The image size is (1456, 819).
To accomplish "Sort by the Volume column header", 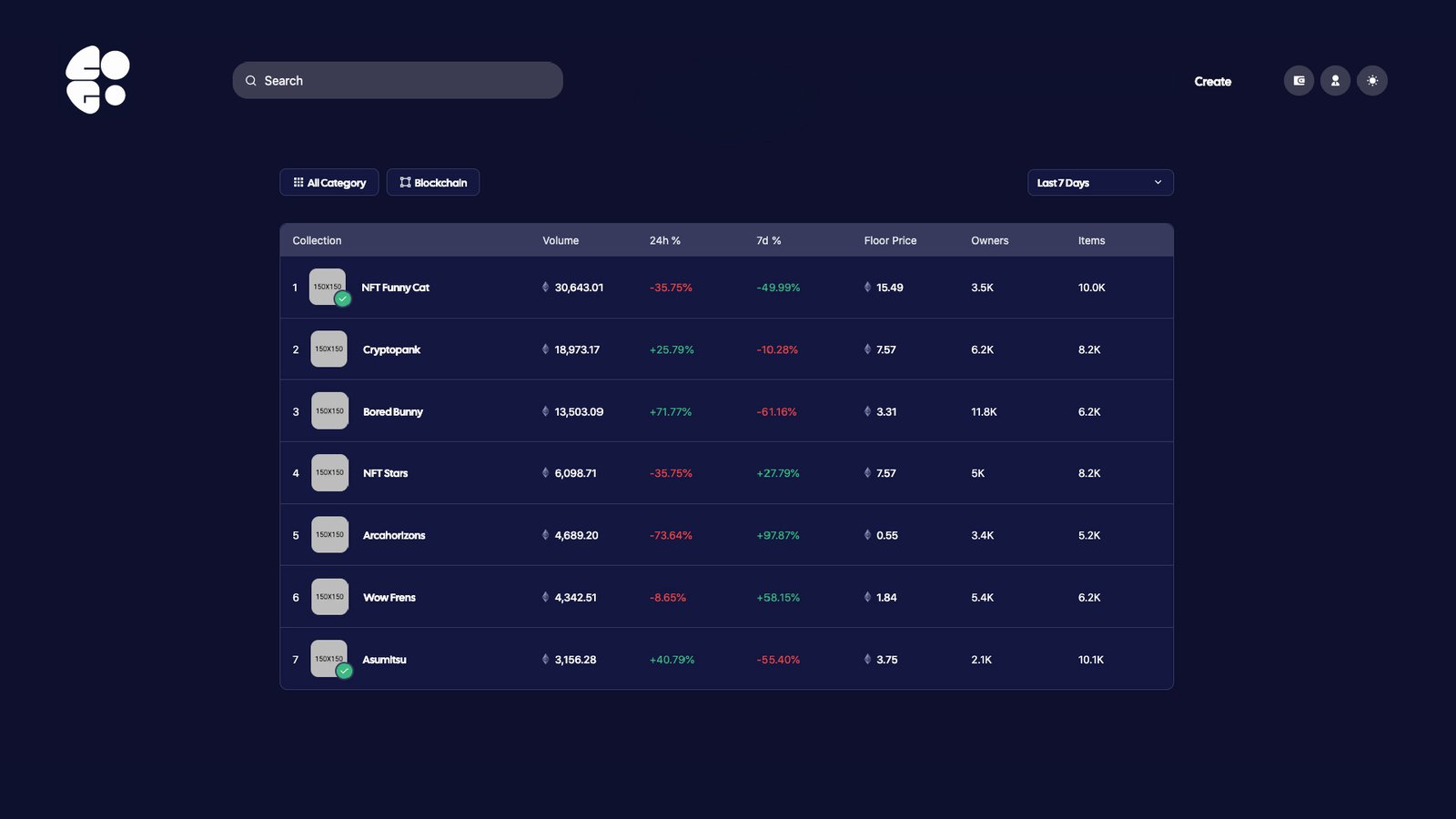I will click(x=561, y=241).
